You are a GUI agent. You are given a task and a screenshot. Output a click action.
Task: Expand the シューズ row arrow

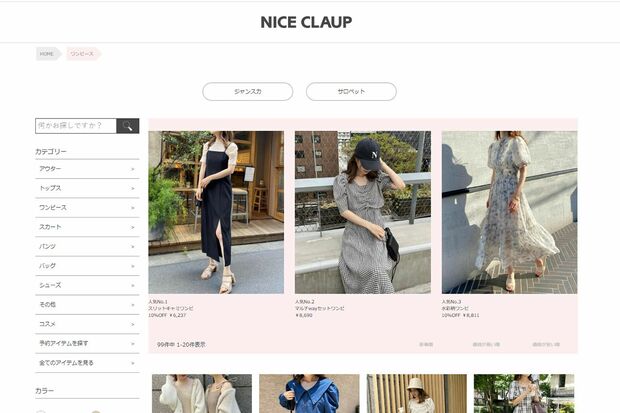point(133,286)
